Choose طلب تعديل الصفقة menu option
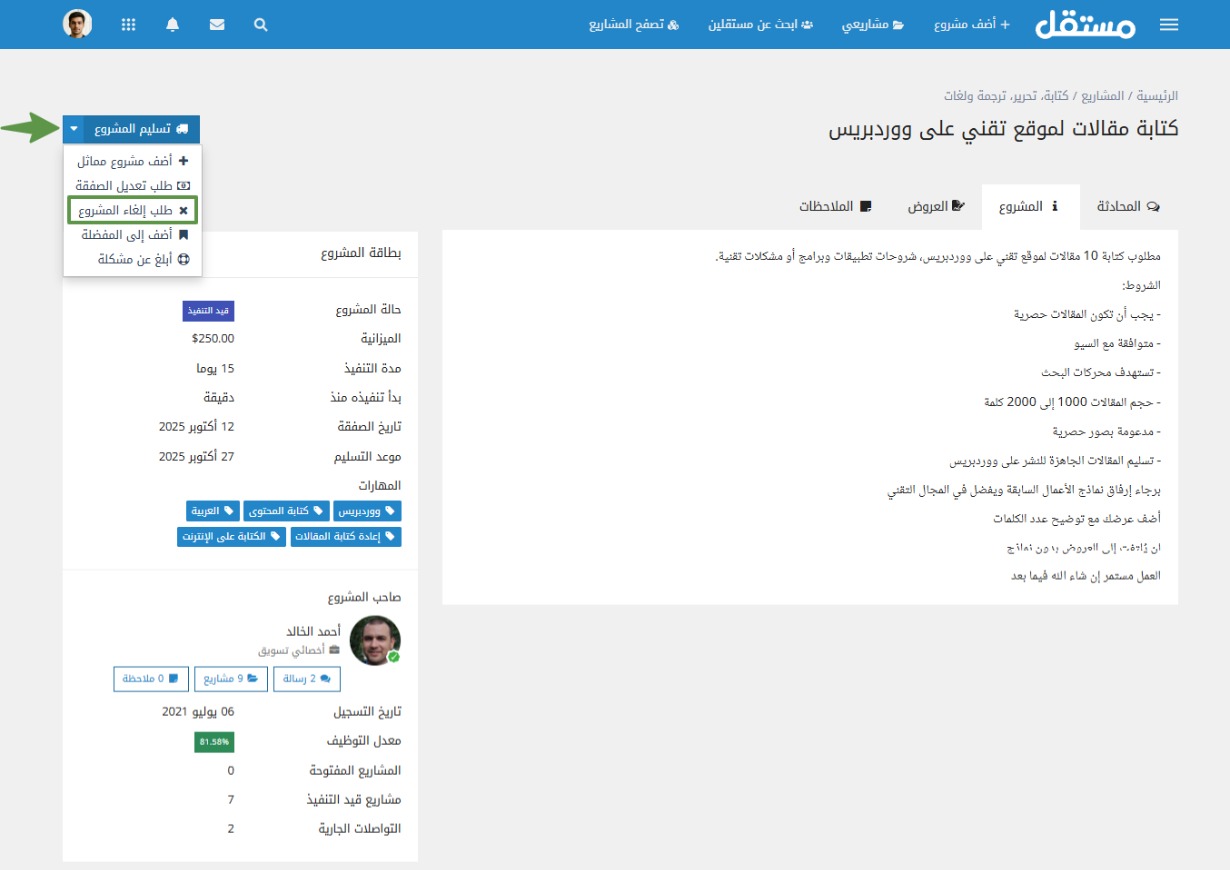The width and height of the screenshot is (1230, 870). 132,185
